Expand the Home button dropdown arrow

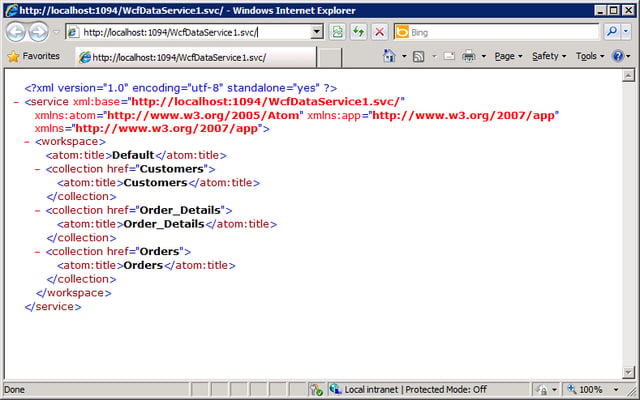coord(404,56)
